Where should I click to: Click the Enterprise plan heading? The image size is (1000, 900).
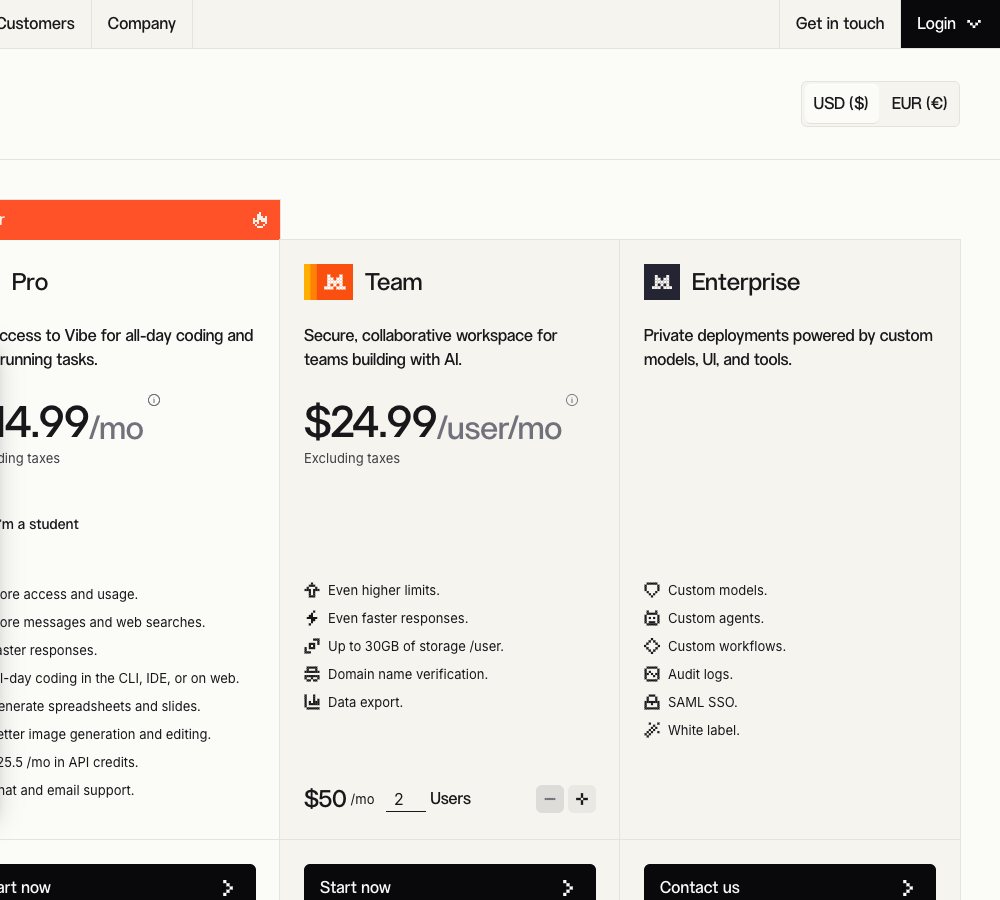(x=746, y=282)
